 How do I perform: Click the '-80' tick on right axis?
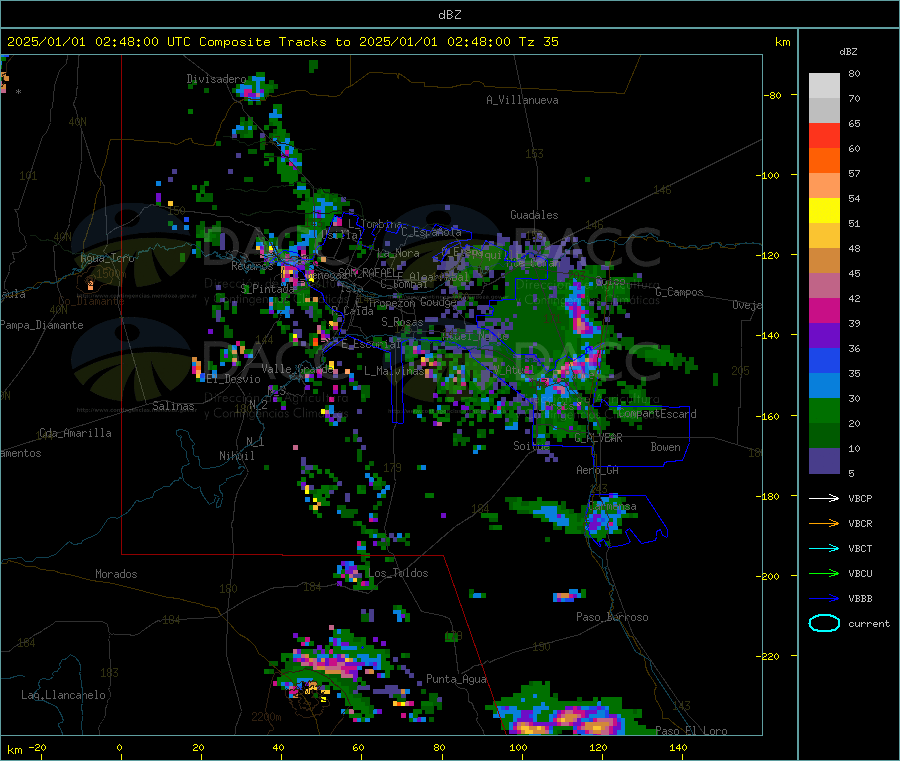click(x=772, y=95)
